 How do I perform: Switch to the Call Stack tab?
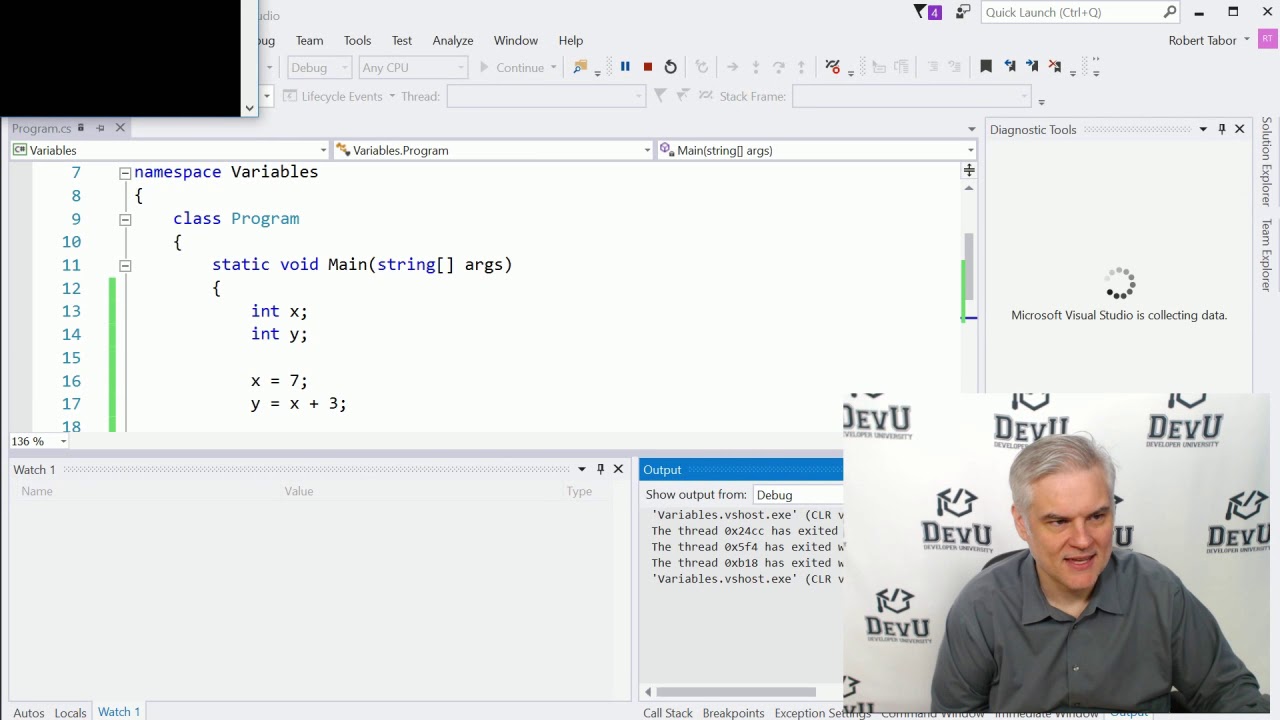pyautogui.click(x=668, y=713)
